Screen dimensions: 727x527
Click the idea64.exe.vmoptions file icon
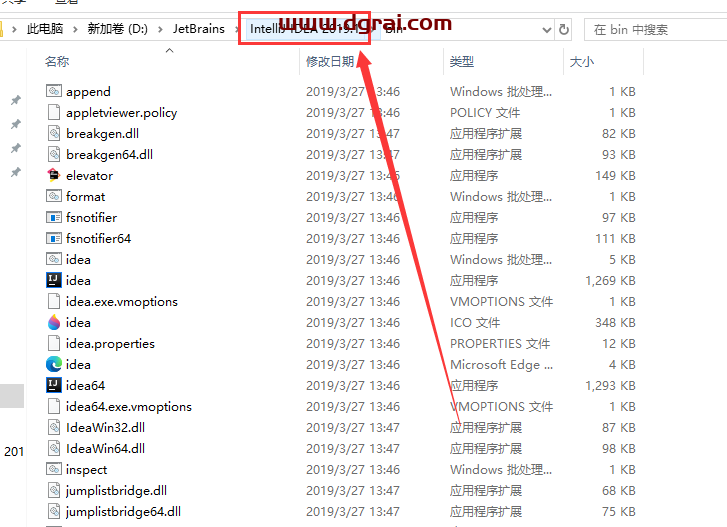(54, 406)
